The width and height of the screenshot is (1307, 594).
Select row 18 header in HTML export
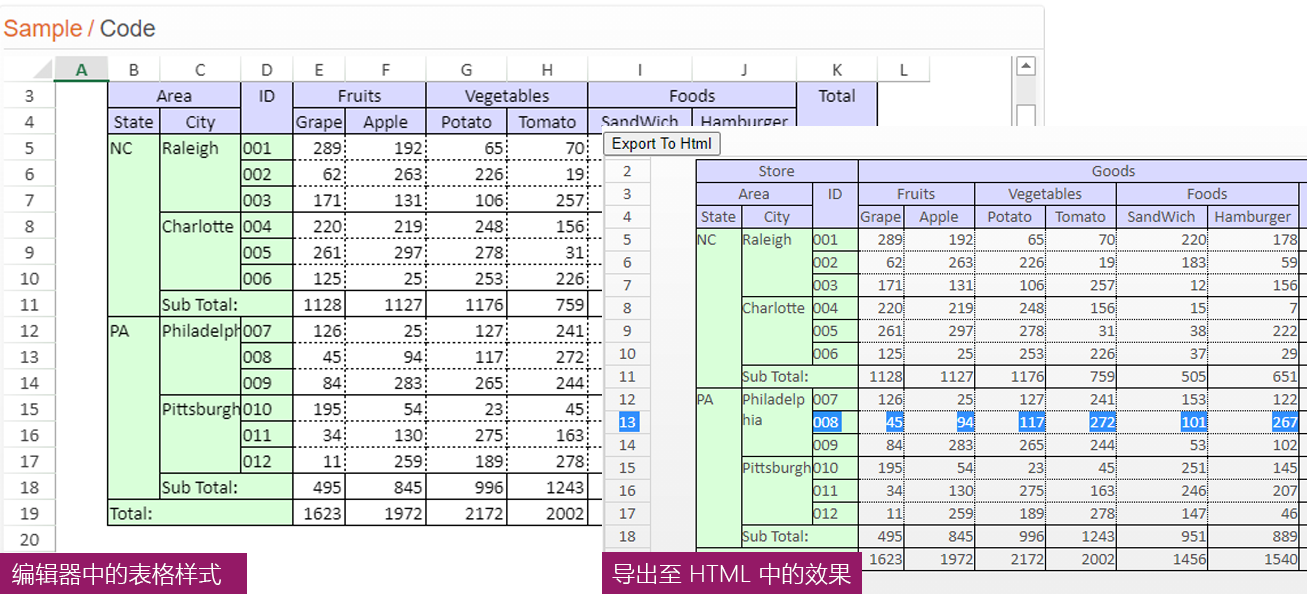coord(627,536)
